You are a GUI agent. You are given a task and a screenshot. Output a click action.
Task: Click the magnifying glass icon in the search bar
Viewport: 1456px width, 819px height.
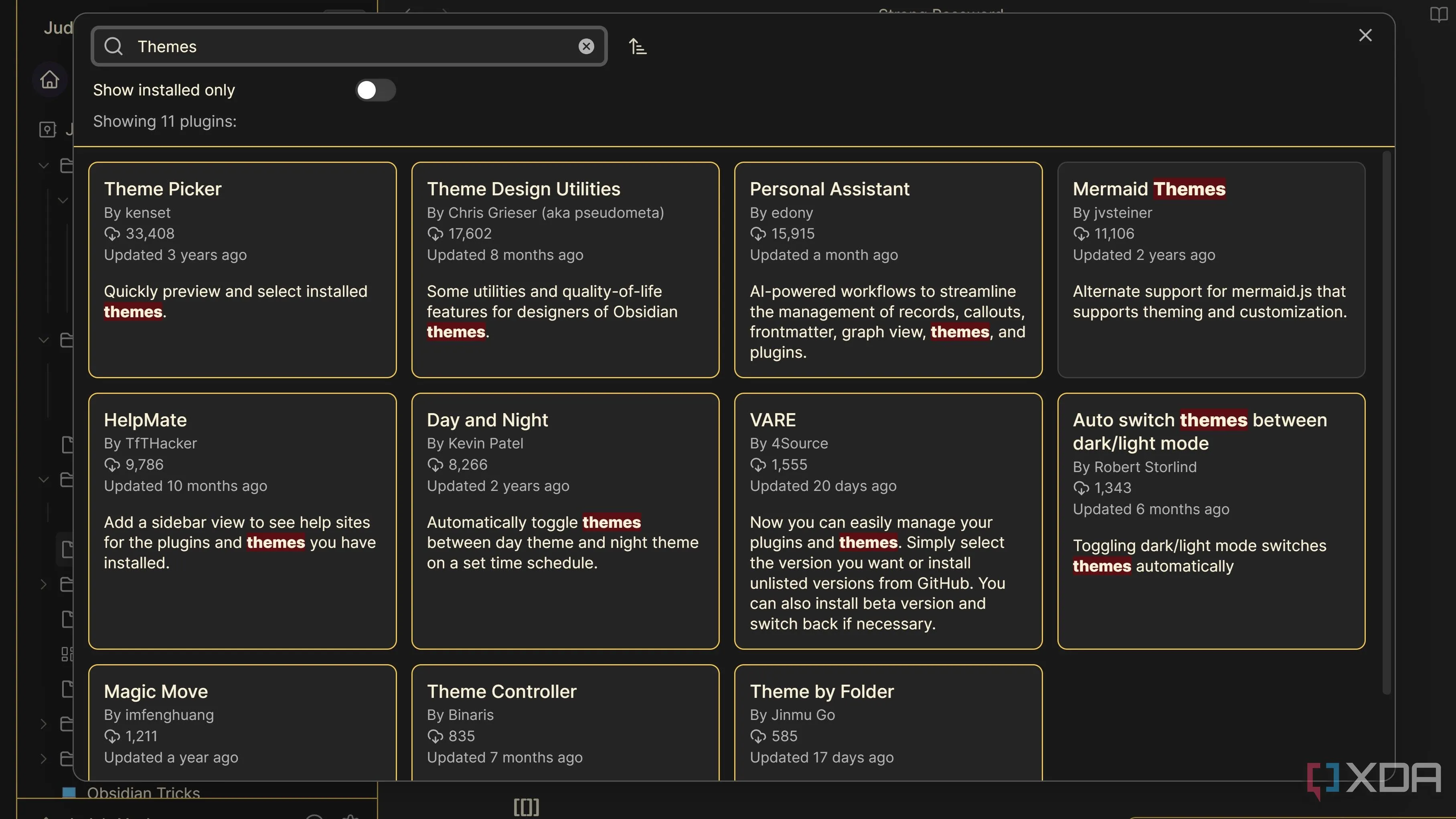click(x=113, y=47)
